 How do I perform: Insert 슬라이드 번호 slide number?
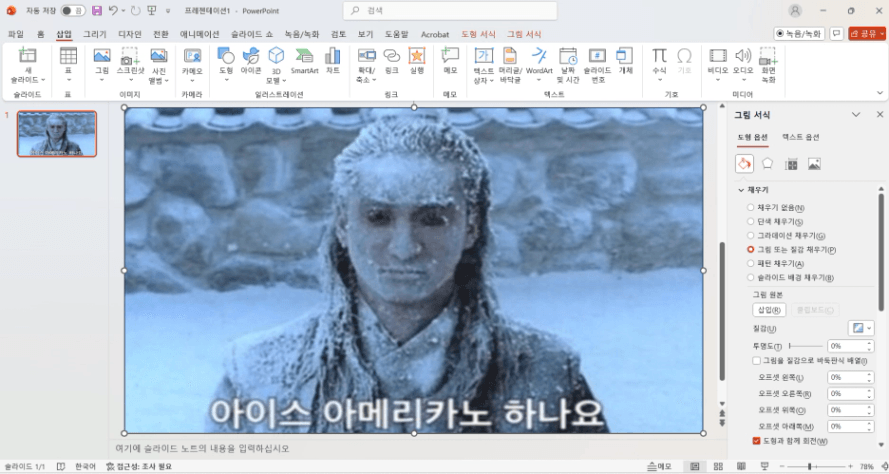(597, 56)
